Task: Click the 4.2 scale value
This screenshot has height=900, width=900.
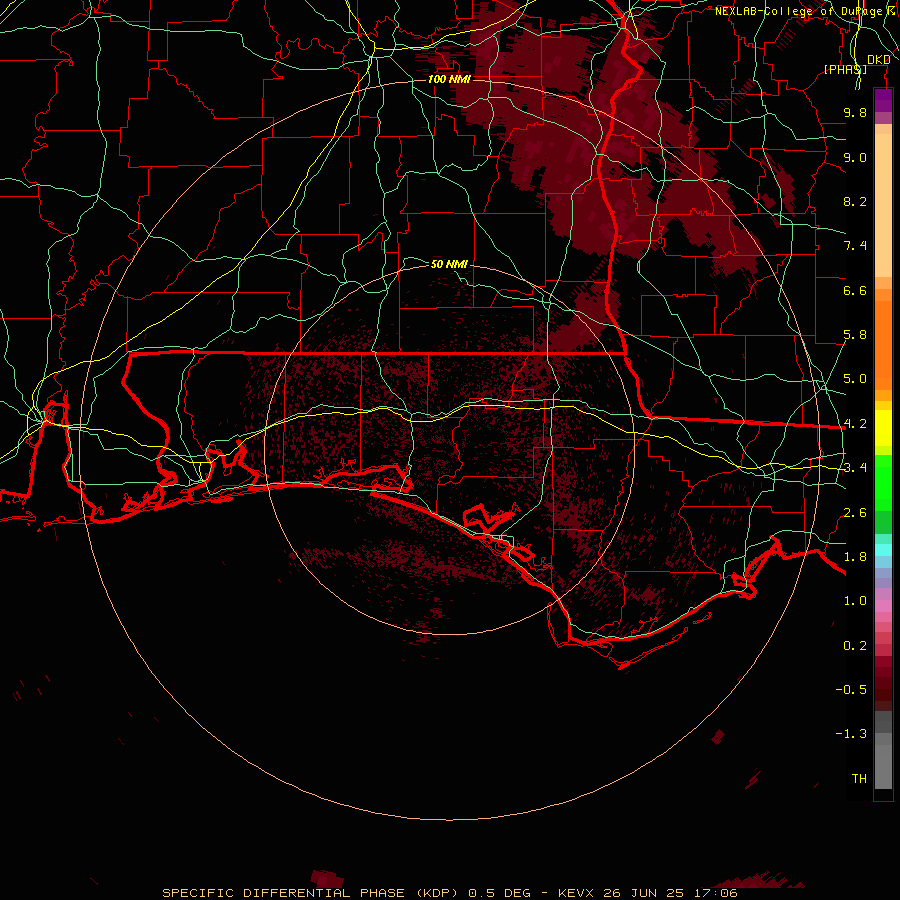Action: tap(855, 424)
